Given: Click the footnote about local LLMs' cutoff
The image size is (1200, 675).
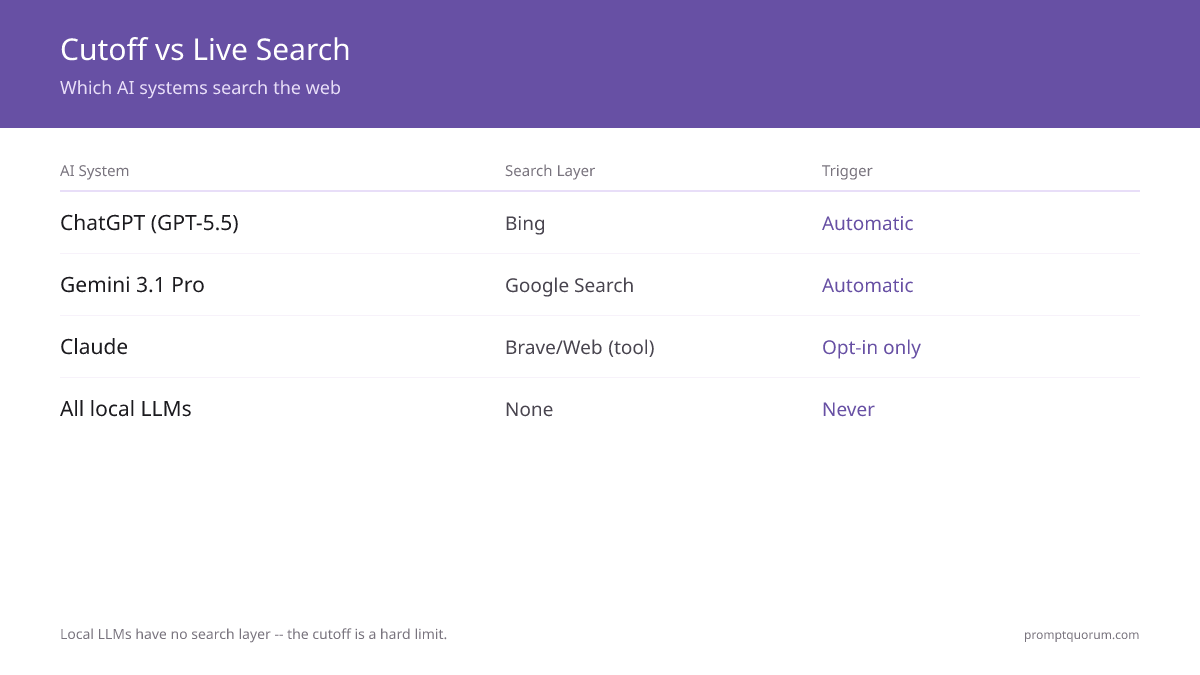Looking at the screenshot, I should (x=253, y=634).
